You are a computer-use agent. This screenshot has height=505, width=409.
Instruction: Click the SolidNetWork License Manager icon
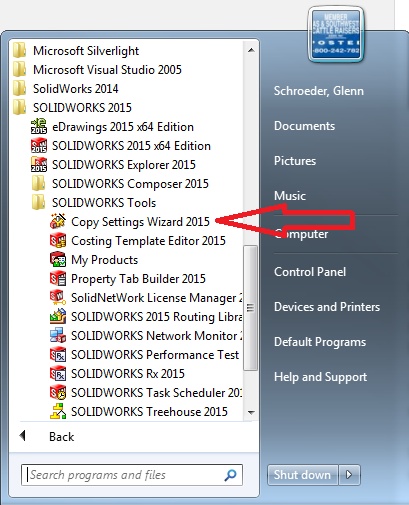pyautogui.click(x=58, y=297)
